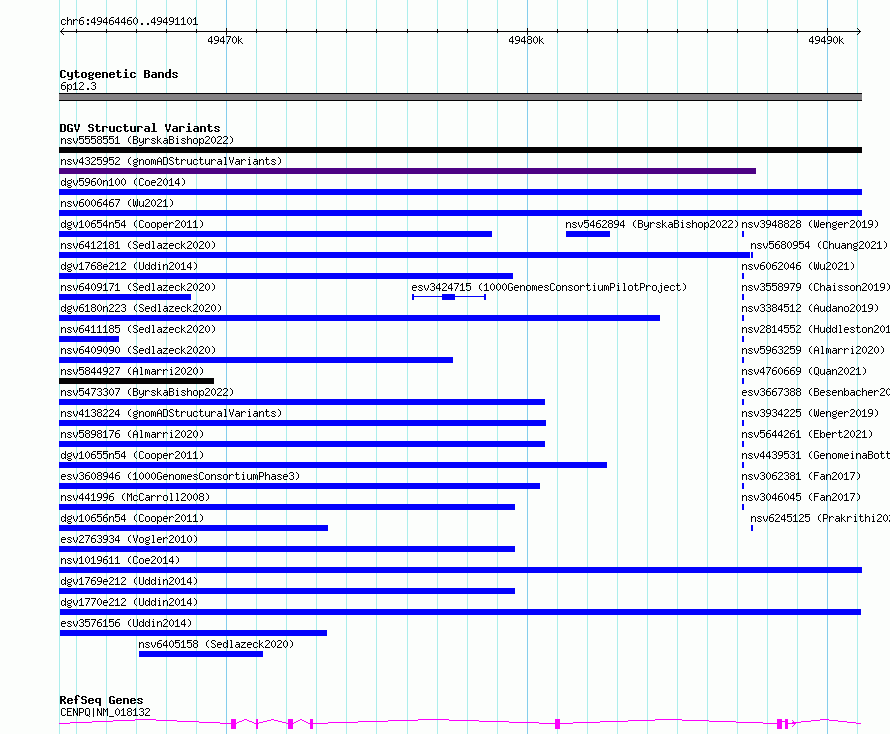Click the black nsv5844927 variant bar
The width and height of the screenshot is (890, 734).
click(136, 381)
